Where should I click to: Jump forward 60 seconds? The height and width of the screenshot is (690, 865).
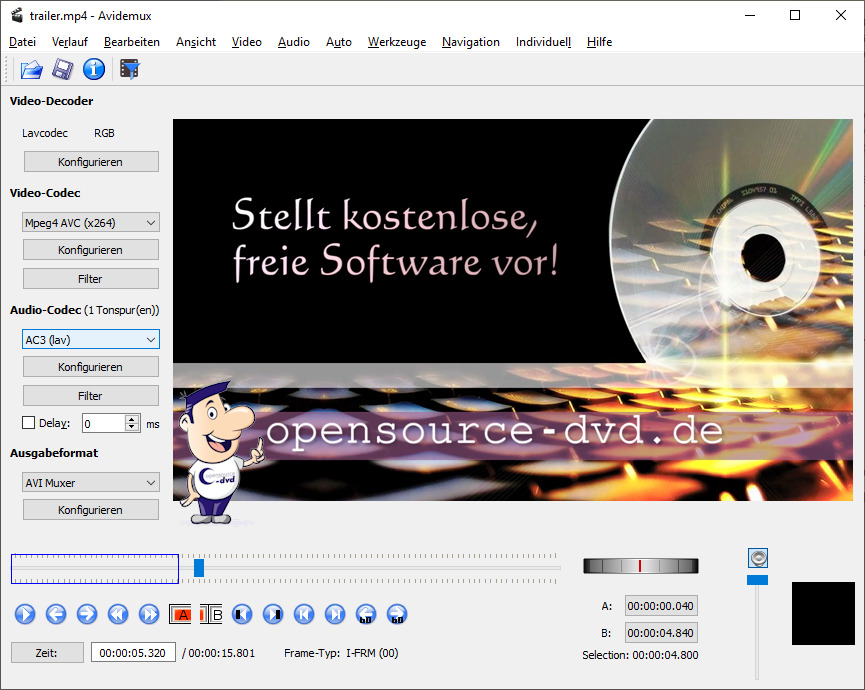pos(397,614)
